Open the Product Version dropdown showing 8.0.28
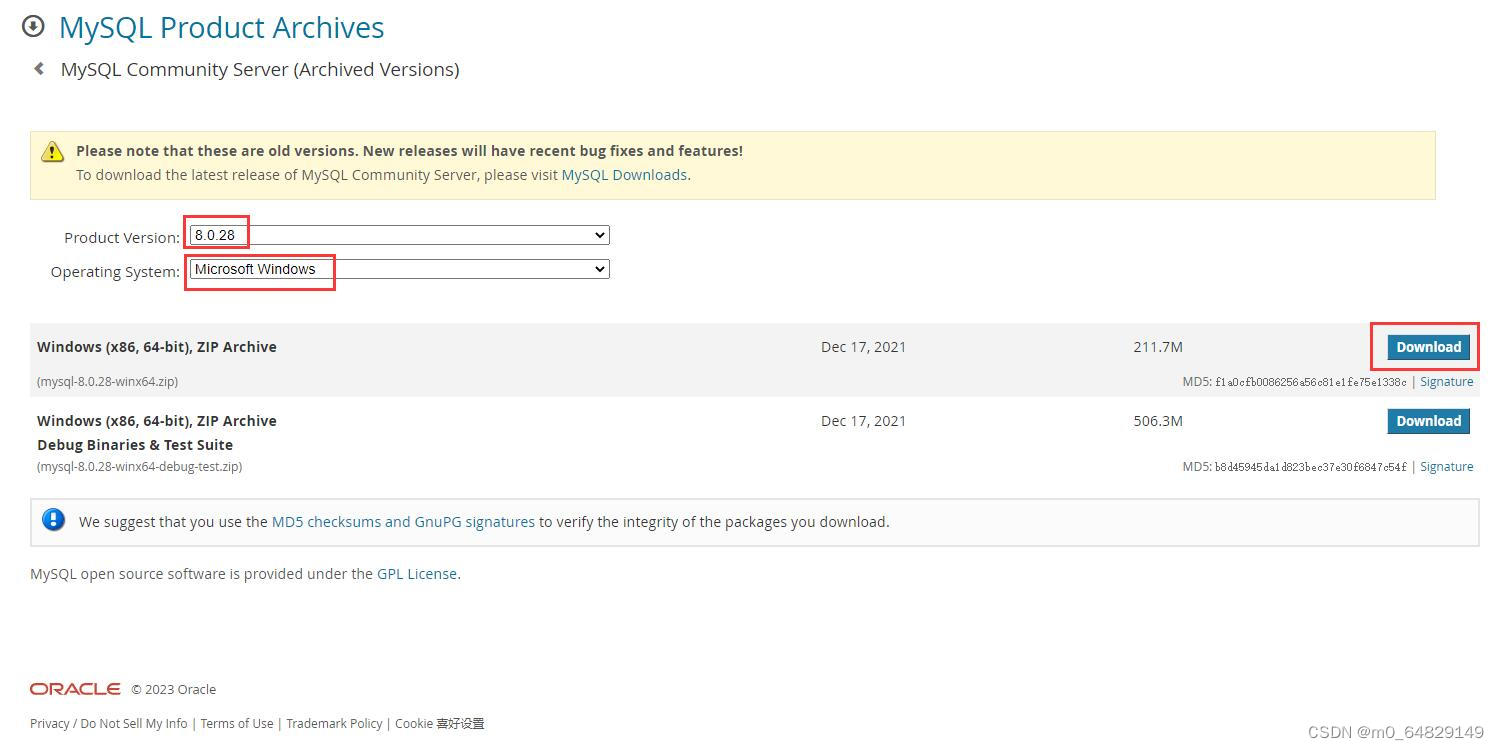 point(399,235)
